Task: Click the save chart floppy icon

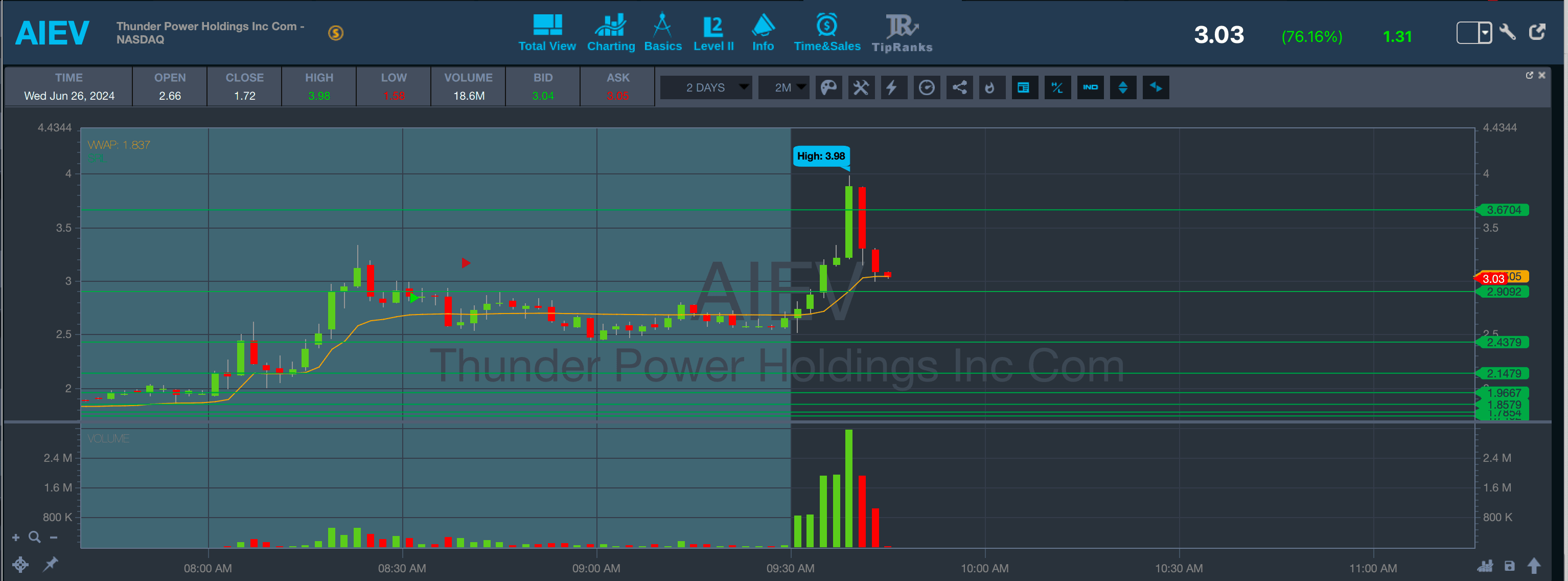Action: pos(1509,566)
